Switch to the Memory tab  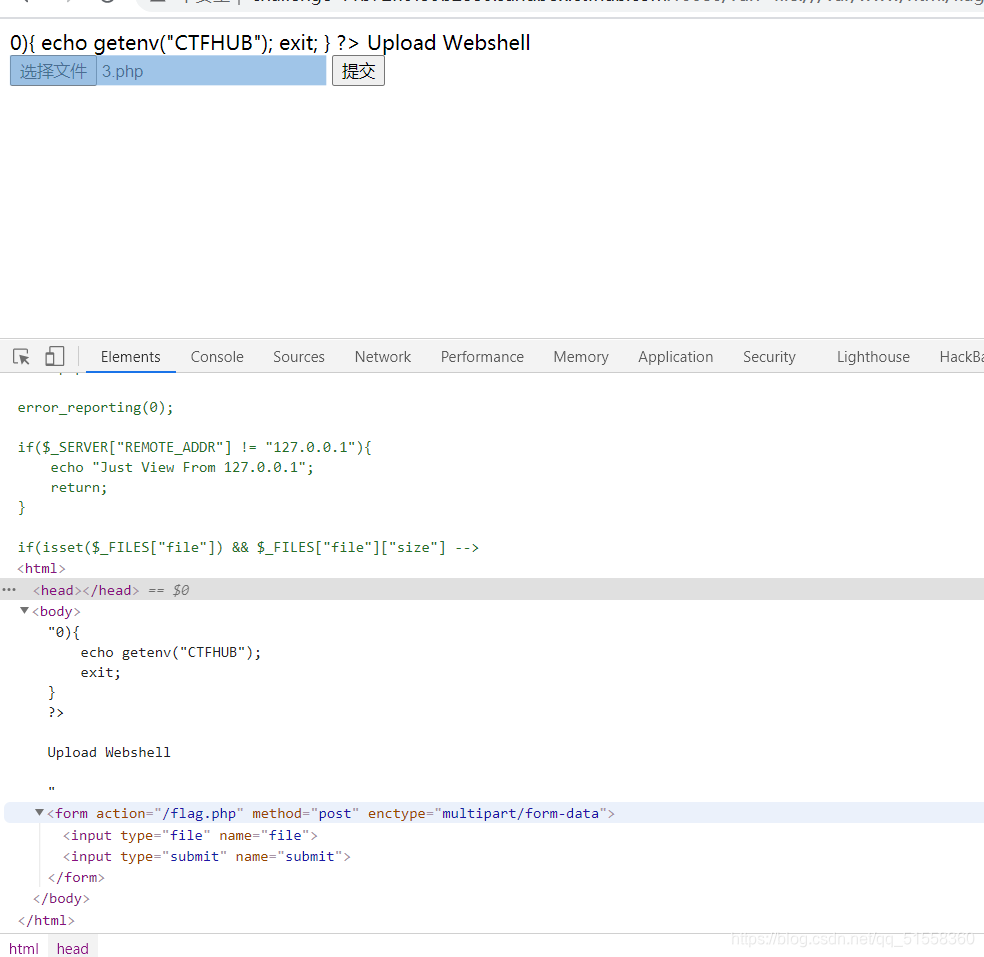[581, 356]
